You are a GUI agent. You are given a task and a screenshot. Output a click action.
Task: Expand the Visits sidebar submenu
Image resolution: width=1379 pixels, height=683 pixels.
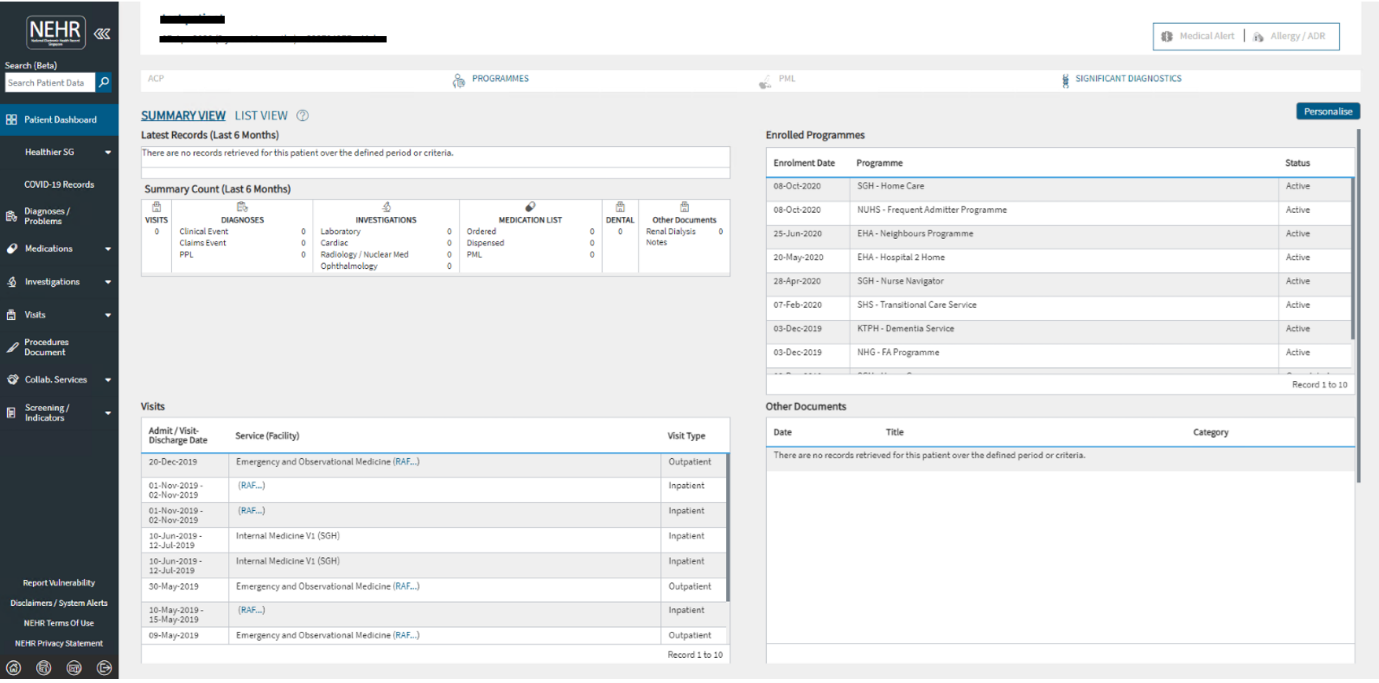(x=108, y=315)
